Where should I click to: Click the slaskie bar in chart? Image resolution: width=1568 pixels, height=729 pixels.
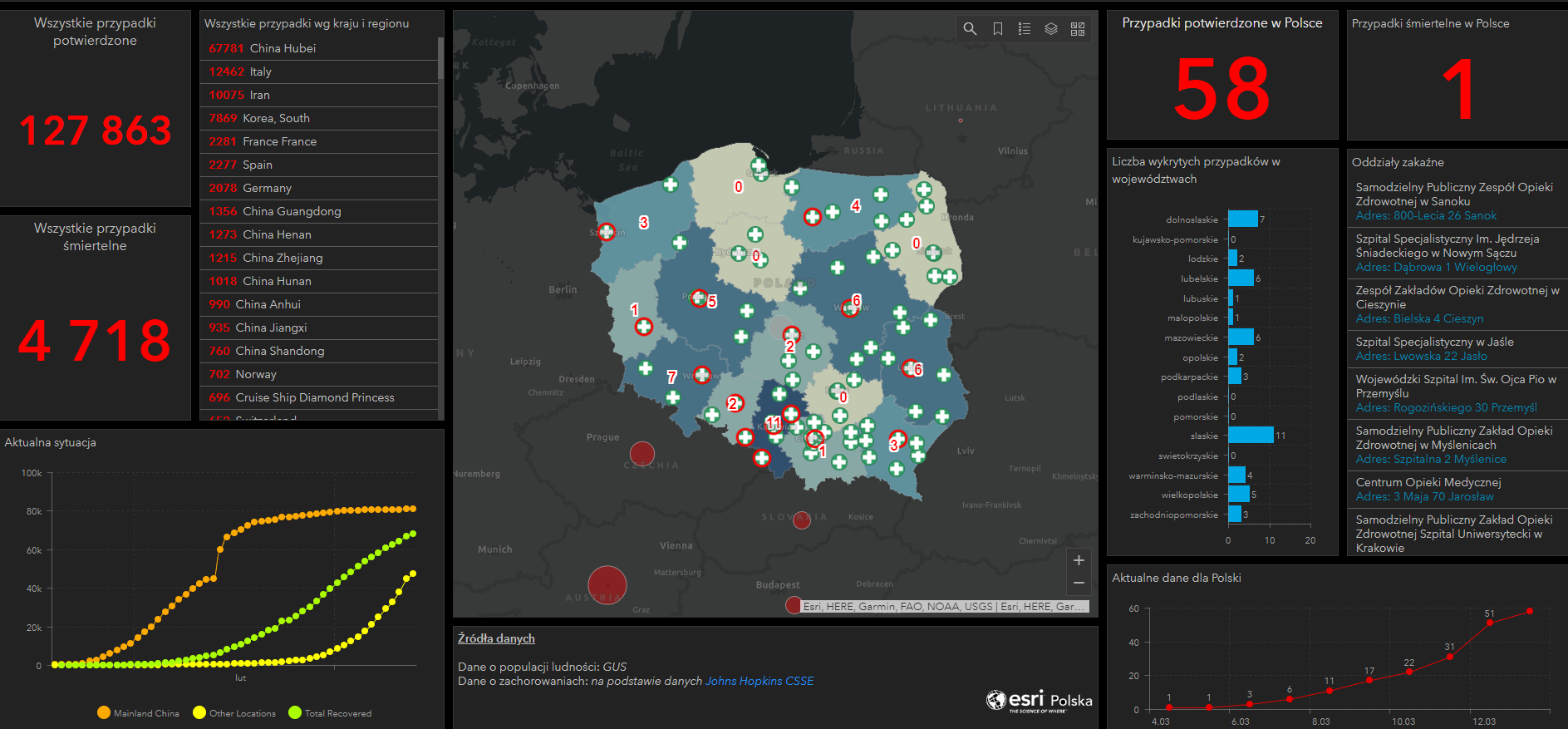(1251, 436)
